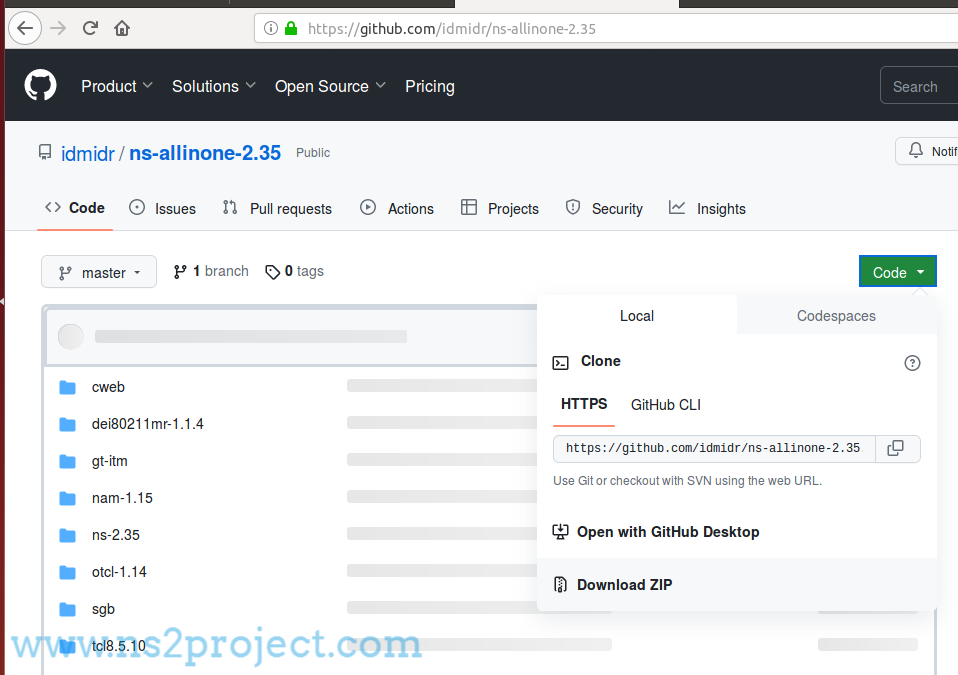Expand the Product menu
This screenshot has height=675, width=958.
(117, 86)
